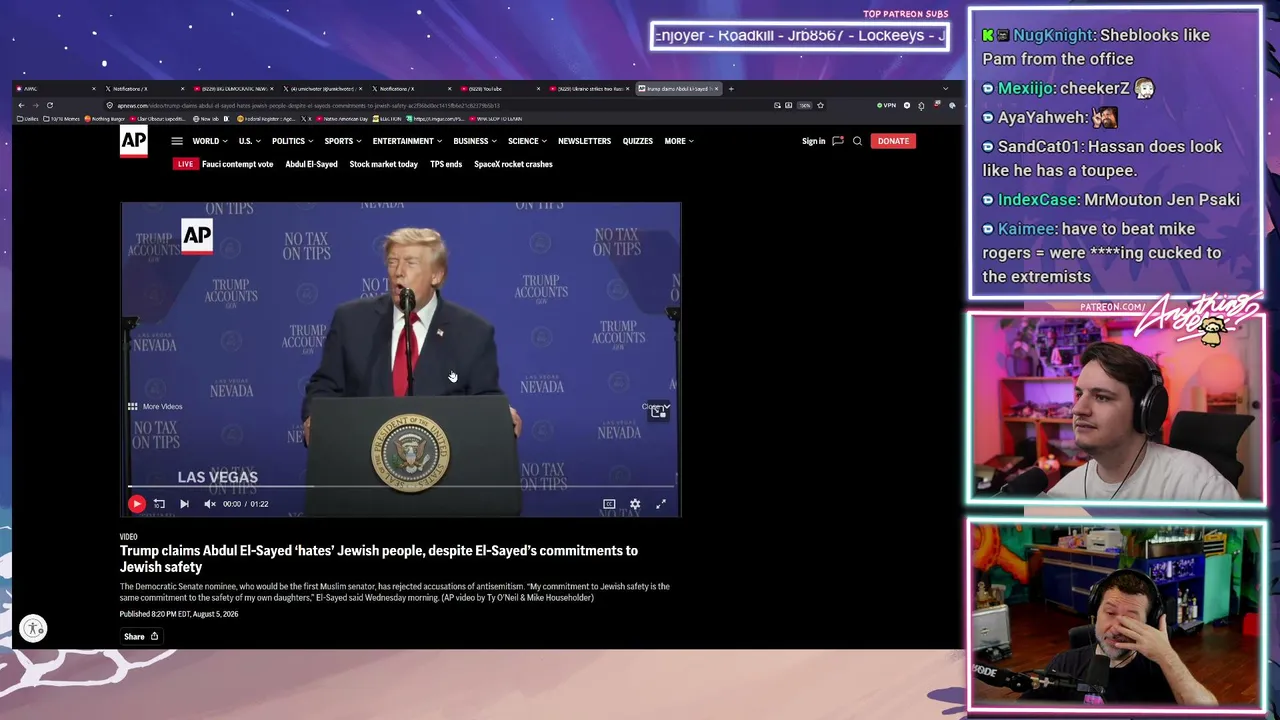Click the red Donate button
Viewport: 1280px width, 720px height.
pyautogui.click(x=893, y=141)
